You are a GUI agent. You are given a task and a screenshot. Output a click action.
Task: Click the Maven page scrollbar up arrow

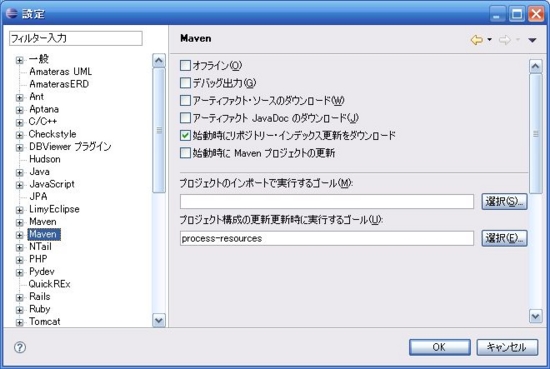click(536, 66)
